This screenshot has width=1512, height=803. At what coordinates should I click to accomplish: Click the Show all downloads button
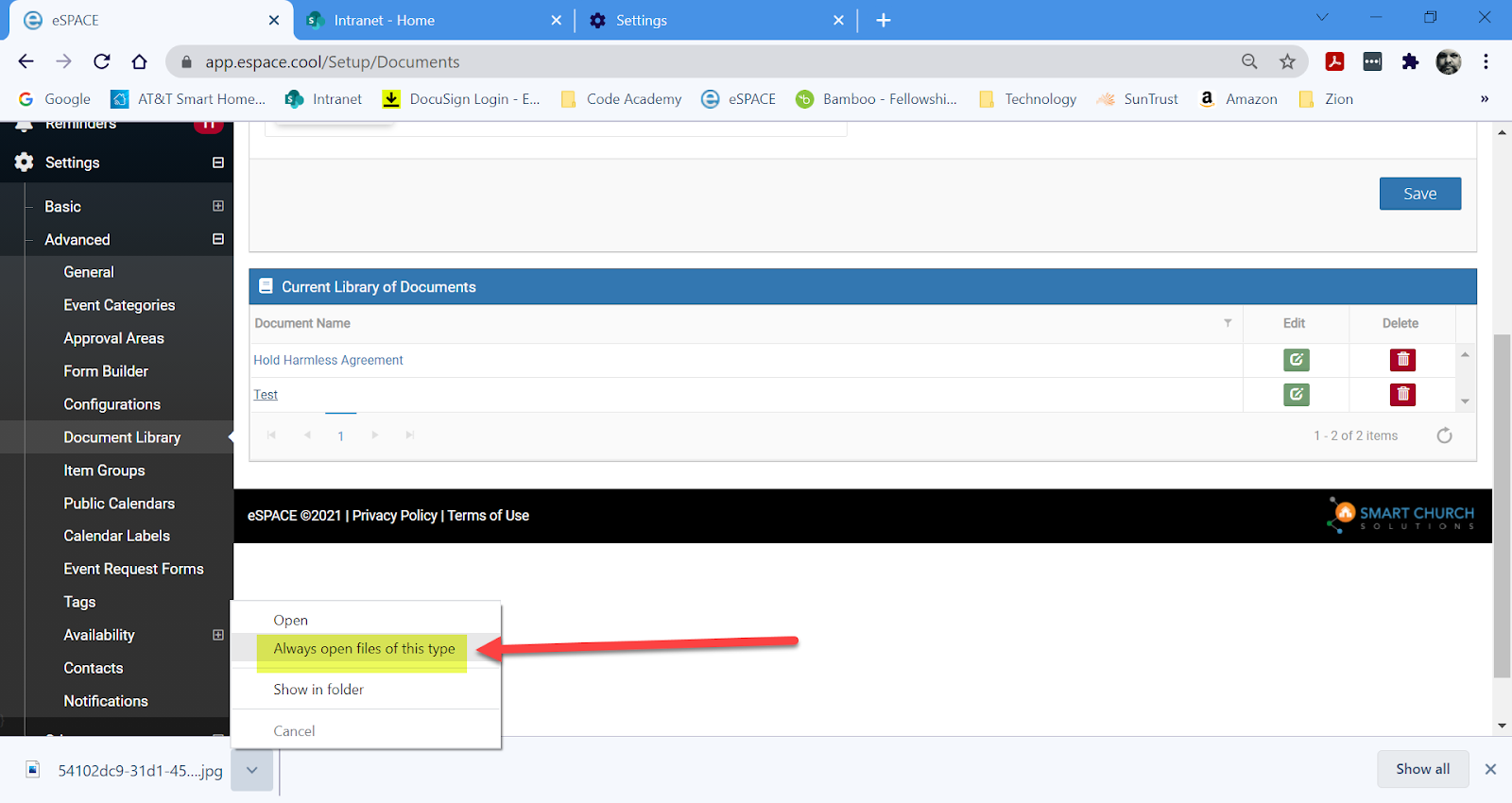coord(1422,769)
